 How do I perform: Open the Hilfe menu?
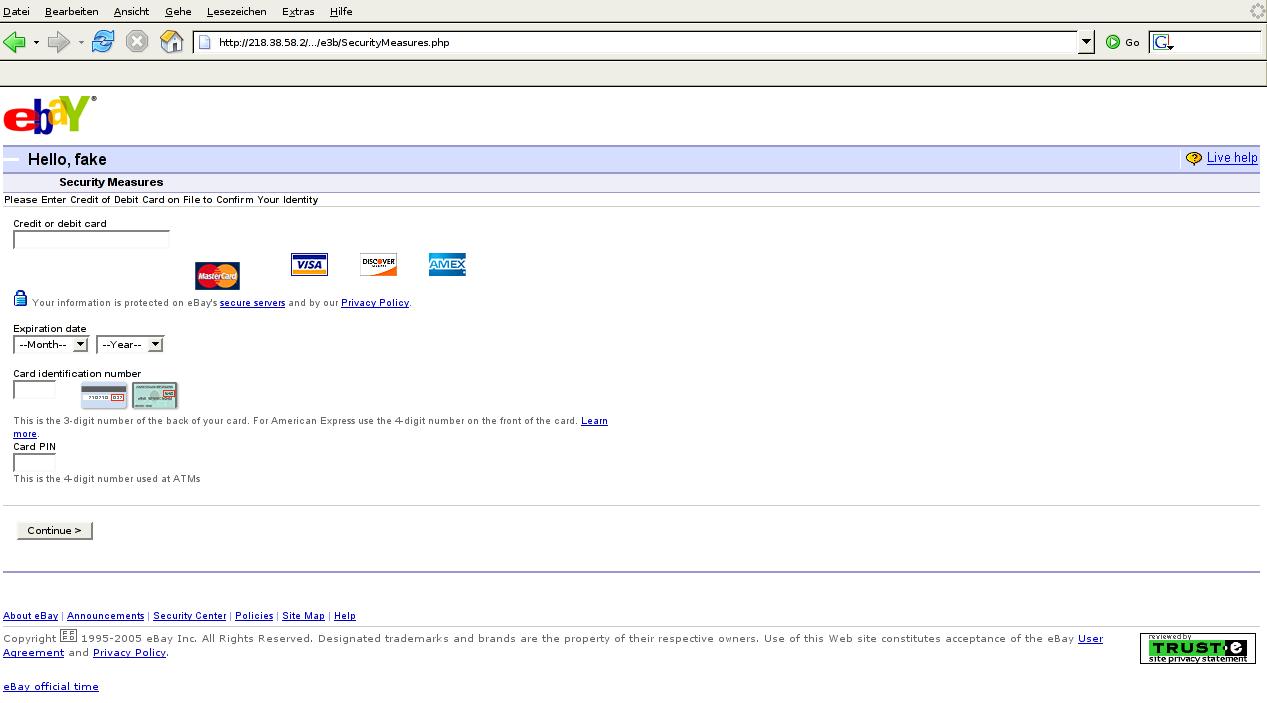pos(341,11)
